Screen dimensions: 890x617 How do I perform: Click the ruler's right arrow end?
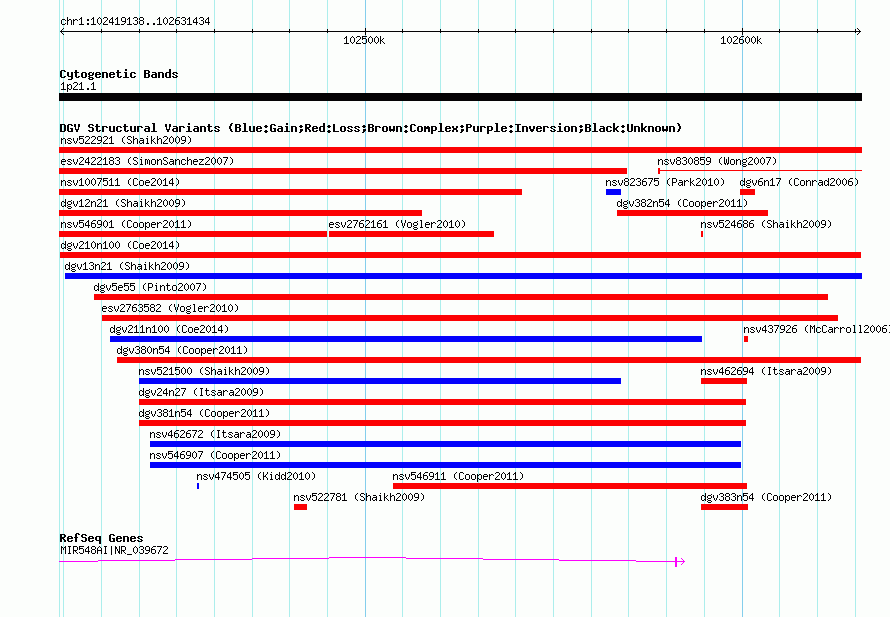859,32
